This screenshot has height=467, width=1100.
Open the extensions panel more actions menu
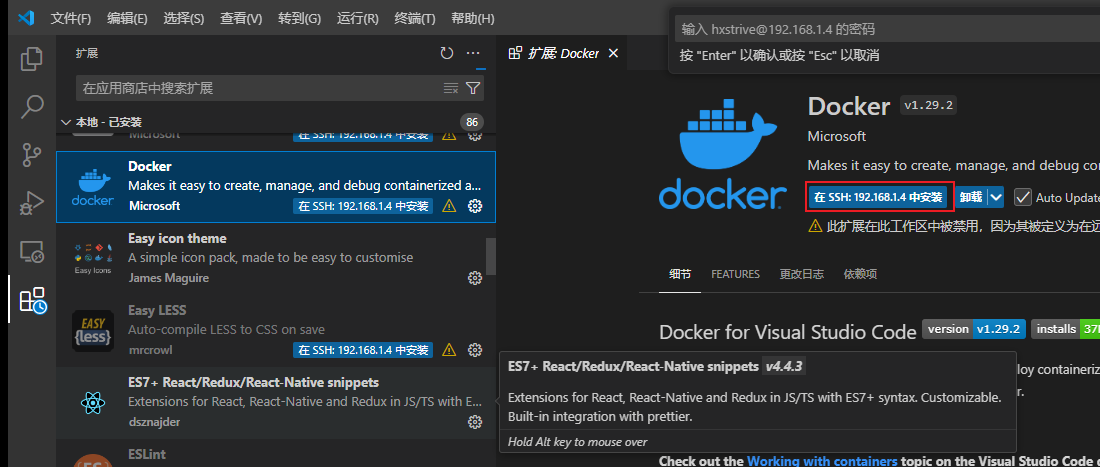[x=474, y=53]
